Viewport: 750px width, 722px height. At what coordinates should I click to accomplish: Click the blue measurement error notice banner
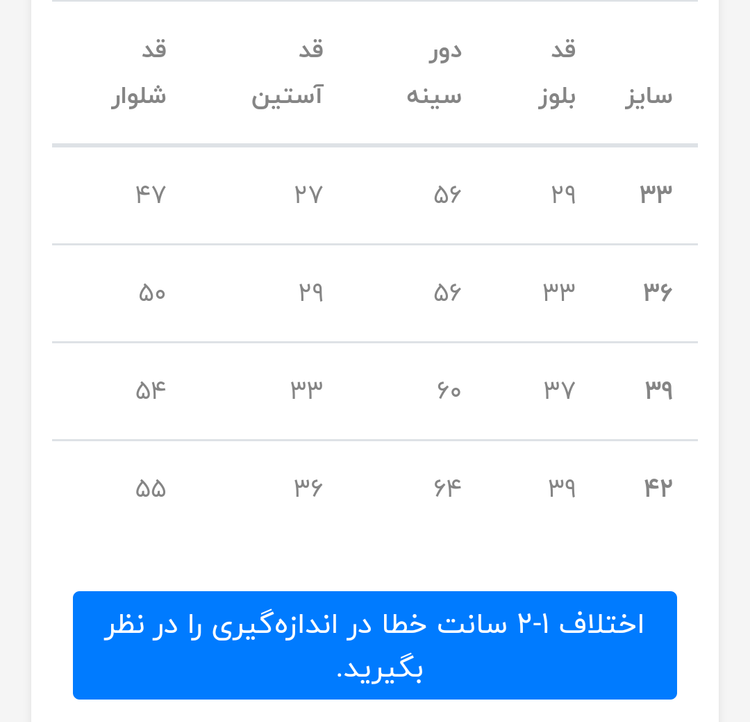coord(374,645)
